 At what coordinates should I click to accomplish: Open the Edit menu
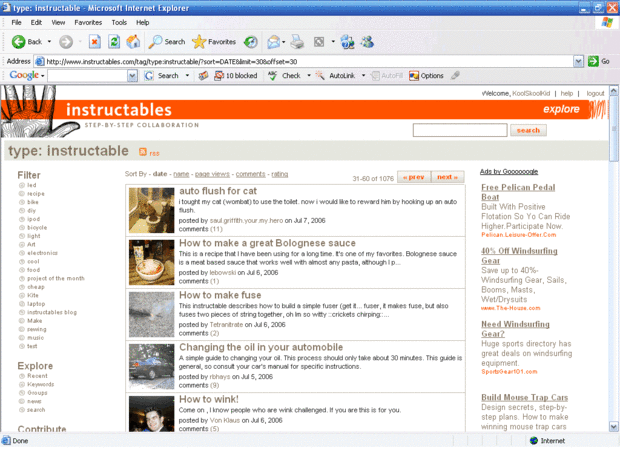(x=36, y=23)
